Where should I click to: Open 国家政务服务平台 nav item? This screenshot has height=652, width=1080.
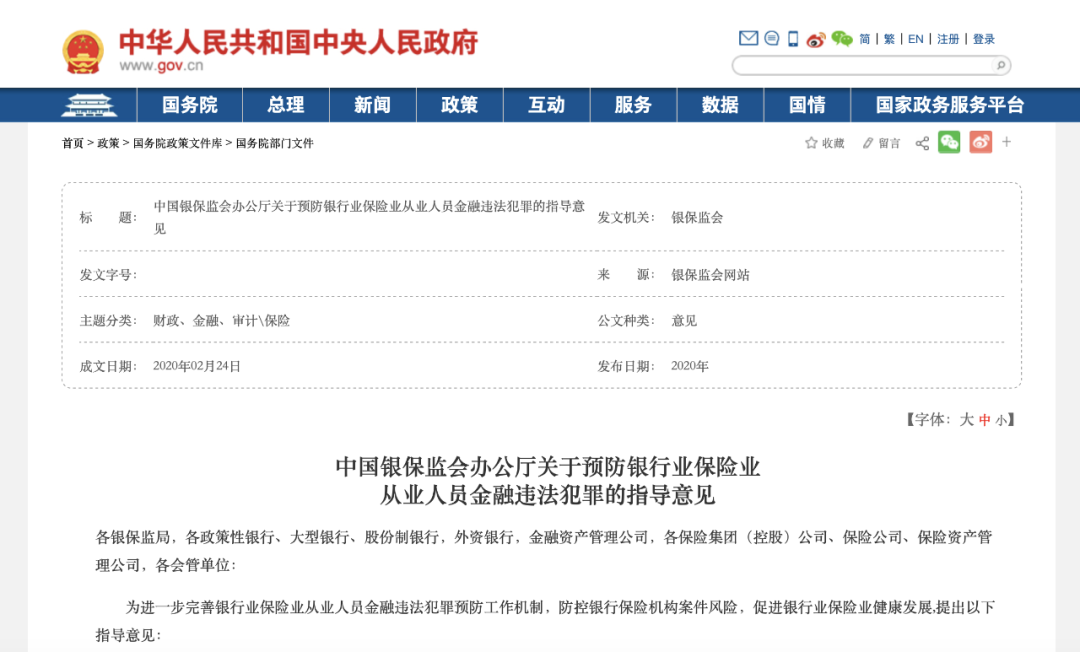coord(950,105)
